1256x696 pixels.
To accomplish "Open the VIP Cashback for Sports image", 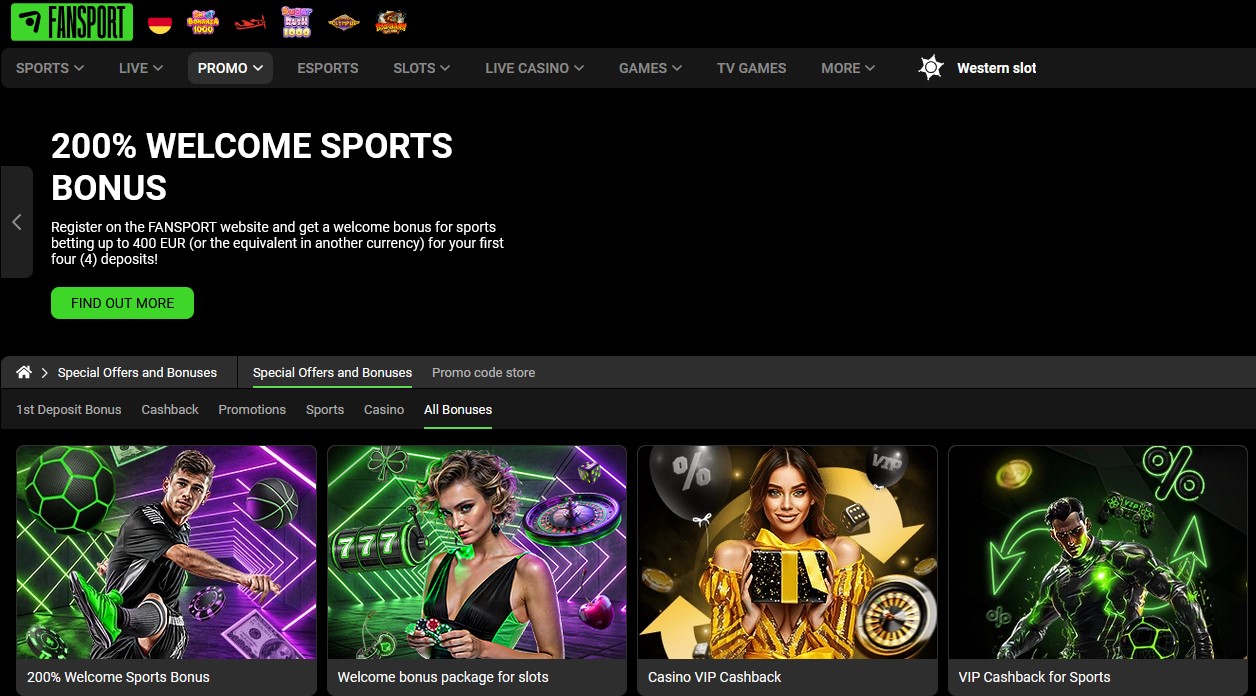I will tap(1098, 552).
